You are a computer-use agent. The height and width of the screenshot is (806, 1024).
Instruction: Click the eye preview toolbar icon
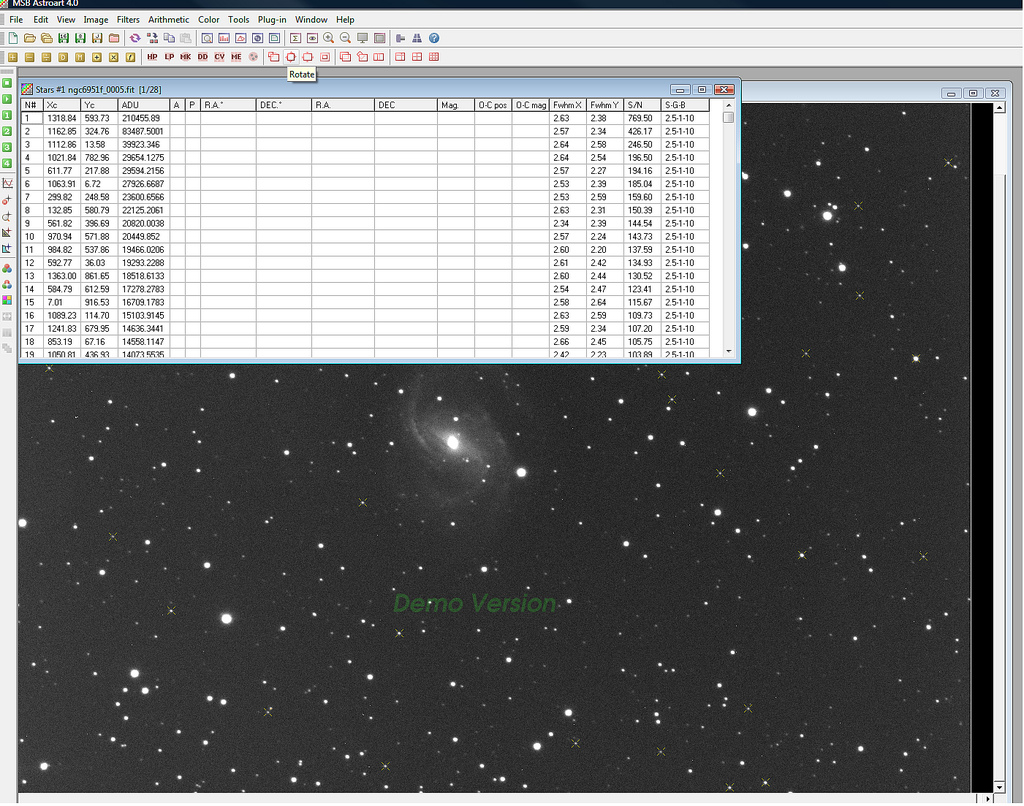[312, 39]
